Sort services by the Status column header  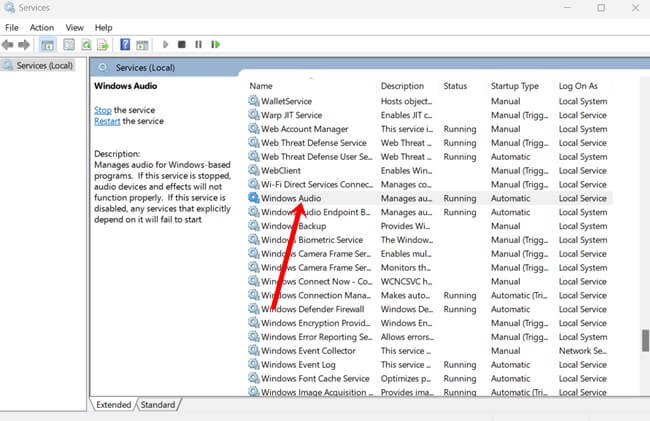(455, 86)
